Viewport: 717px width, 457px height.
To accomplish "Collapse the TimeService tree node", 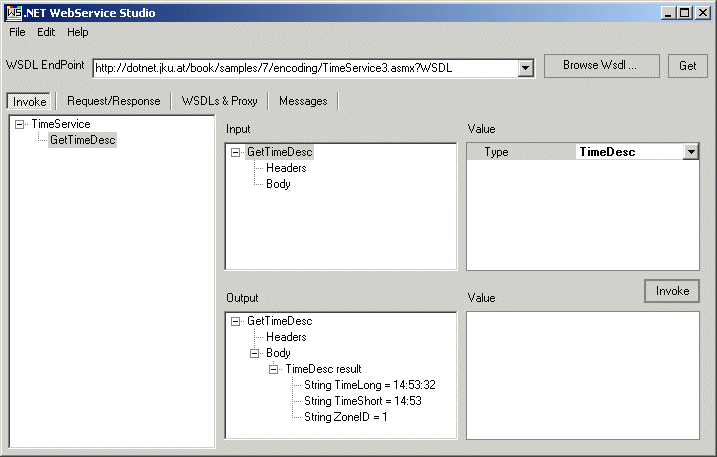I will point(19,124).
